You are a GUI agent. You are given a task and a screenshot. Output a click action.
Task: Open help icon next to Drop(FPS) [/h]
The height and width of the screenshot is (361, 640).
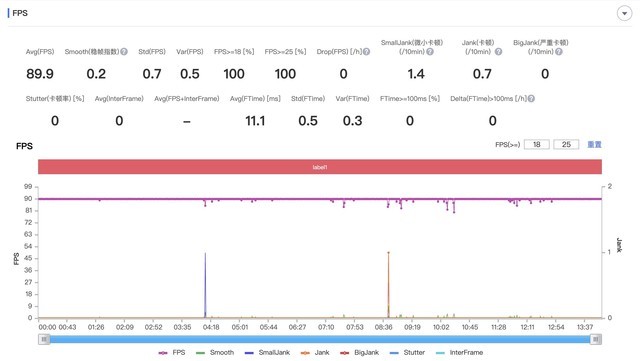[367, 52]
